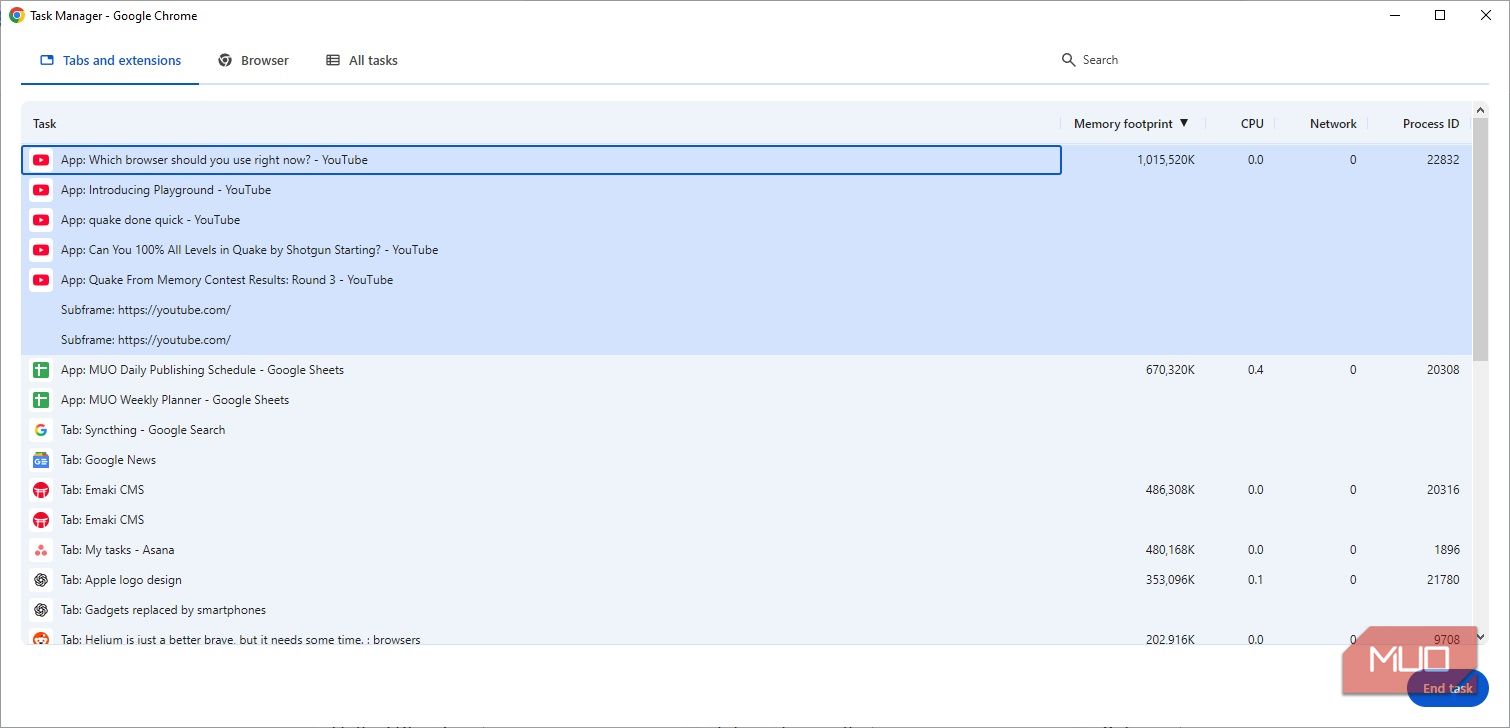Sort tasks by the CPU column header

pyautogui.click(x=1252, y=124)
